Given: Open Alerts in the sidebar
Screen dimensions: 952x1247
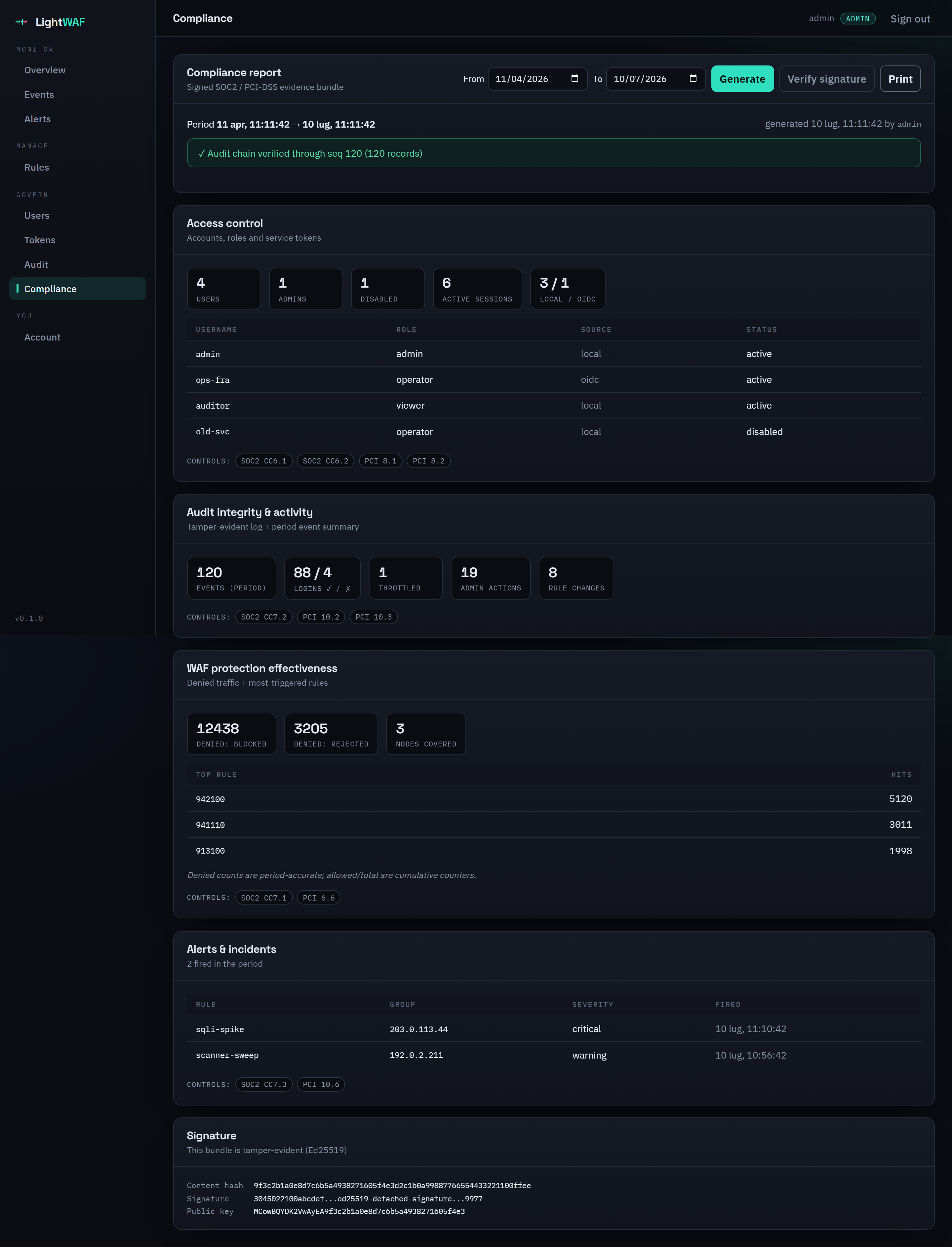Looking at the screenshot, I should tap(78, 119).
